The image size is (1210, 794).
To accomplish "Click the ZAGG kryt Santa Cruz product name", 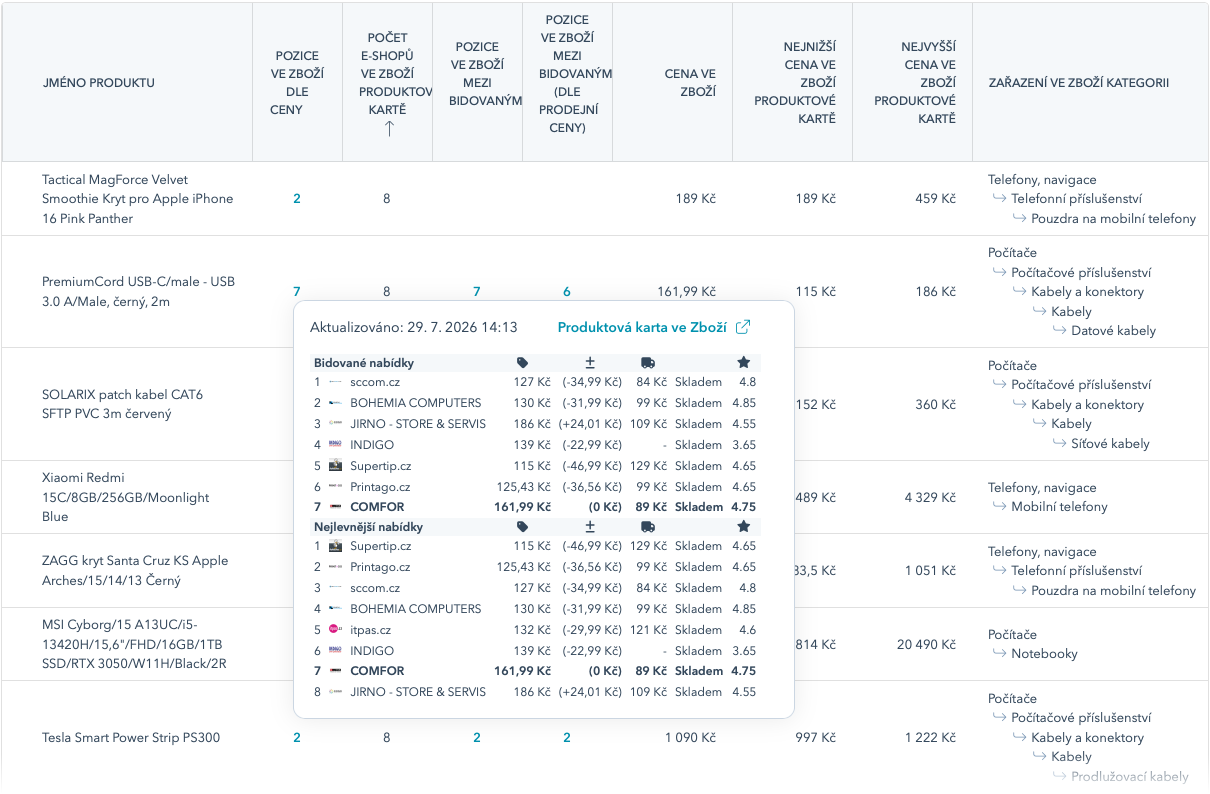I will 135,571.
